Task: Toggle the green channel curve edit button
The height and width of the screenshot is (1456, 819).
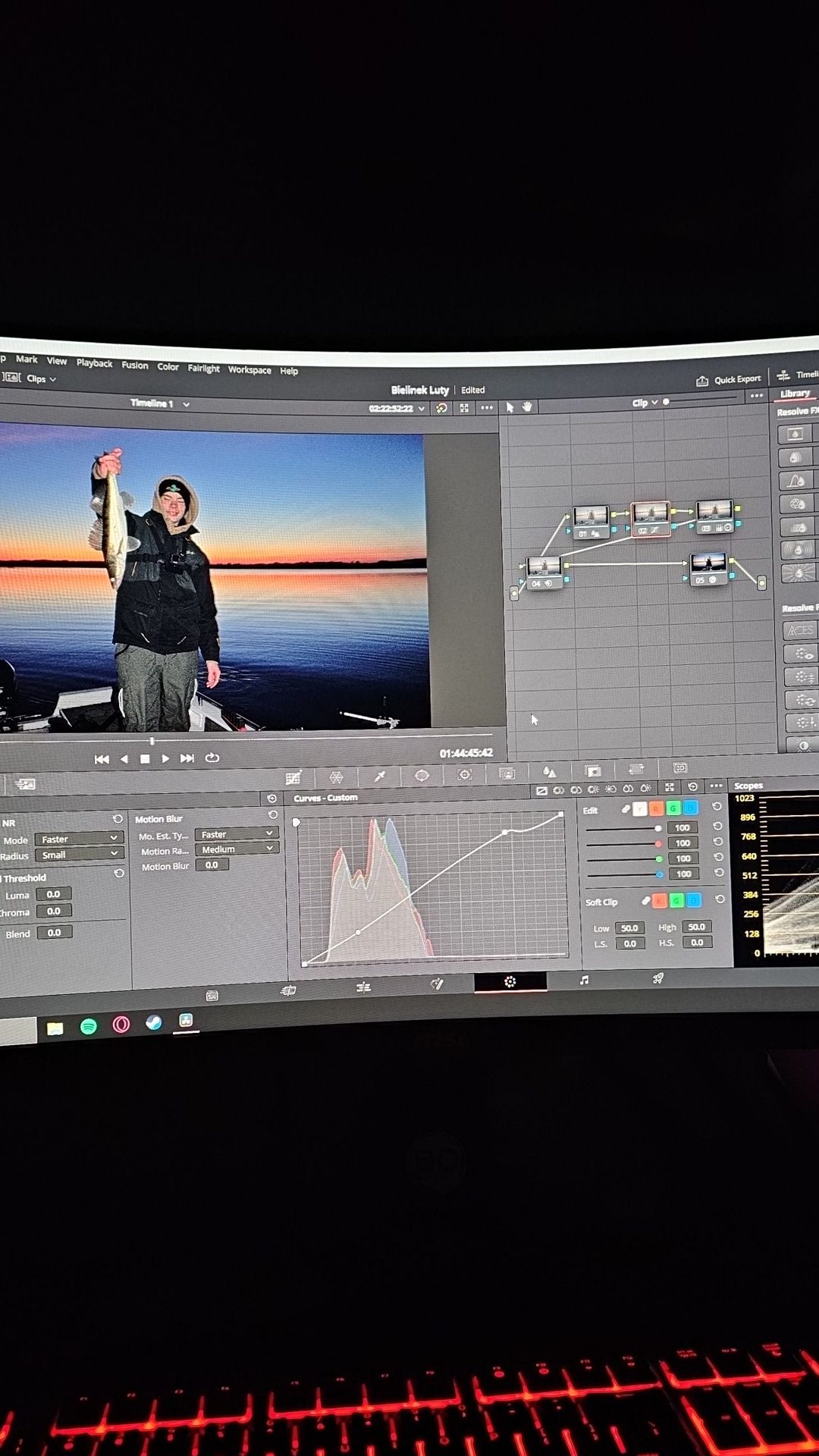Action: [673, 808]
